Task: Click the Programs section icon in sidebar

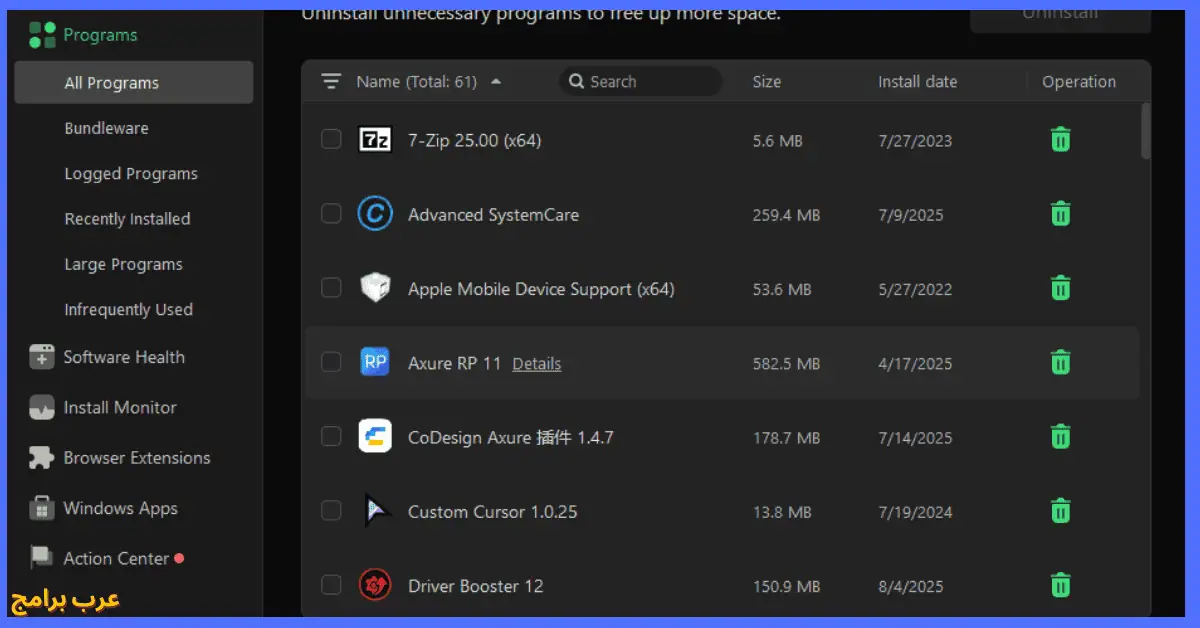Action: pyautogui.click(x=42, y=35)
